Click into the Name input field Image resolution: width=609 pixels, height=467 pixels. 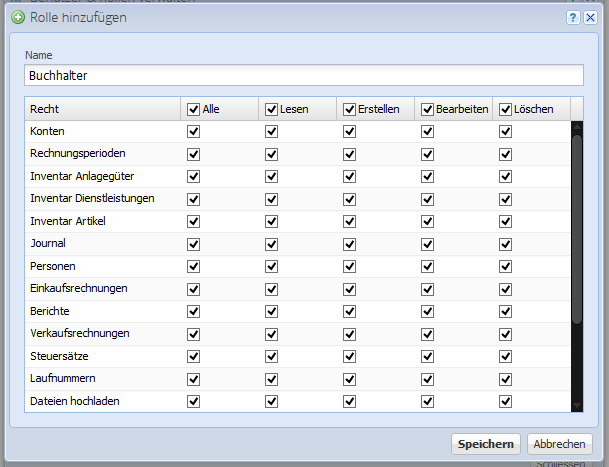tap(302, 76)
